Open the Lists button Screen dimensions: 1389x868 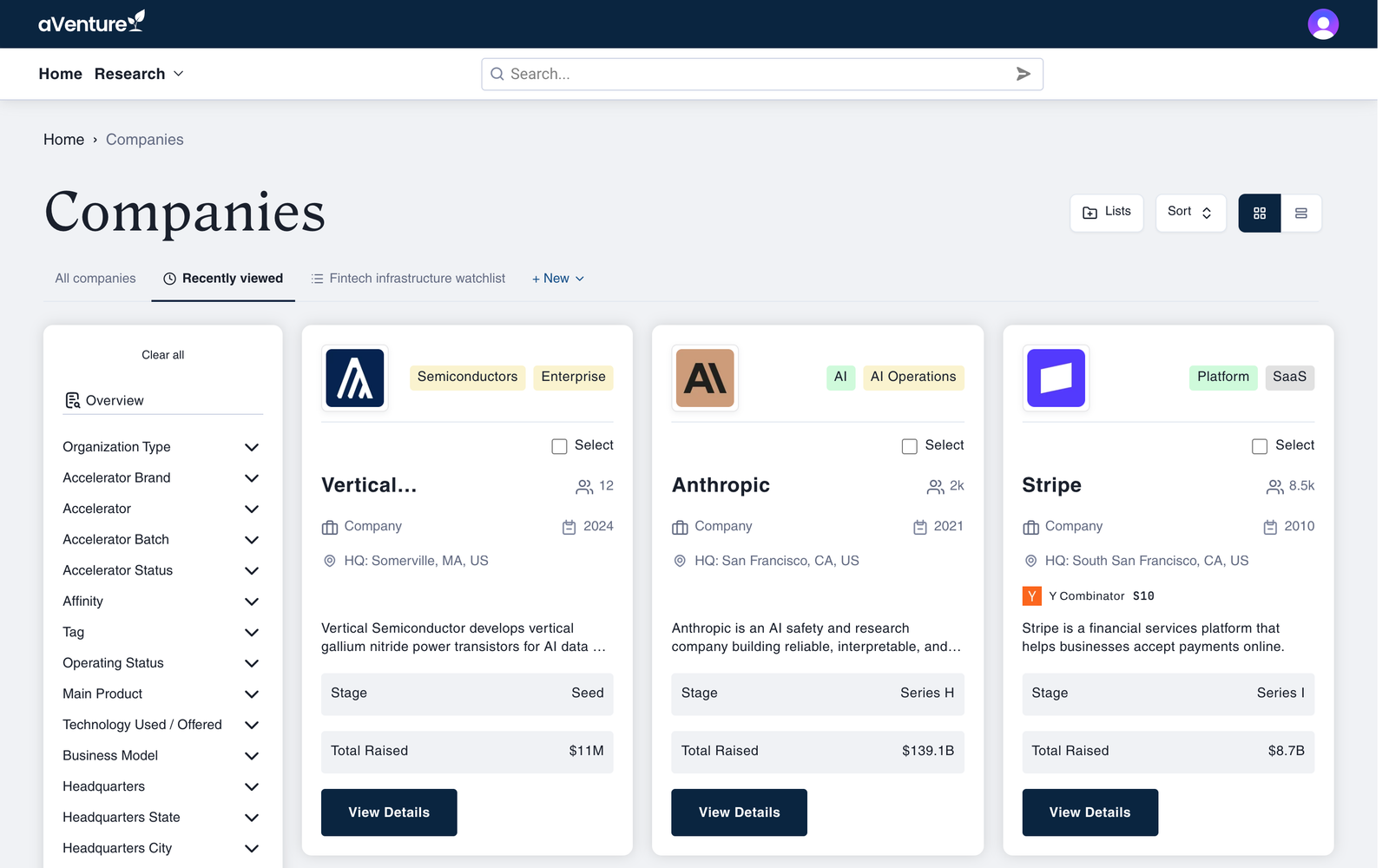click(x=1107, y=213)
